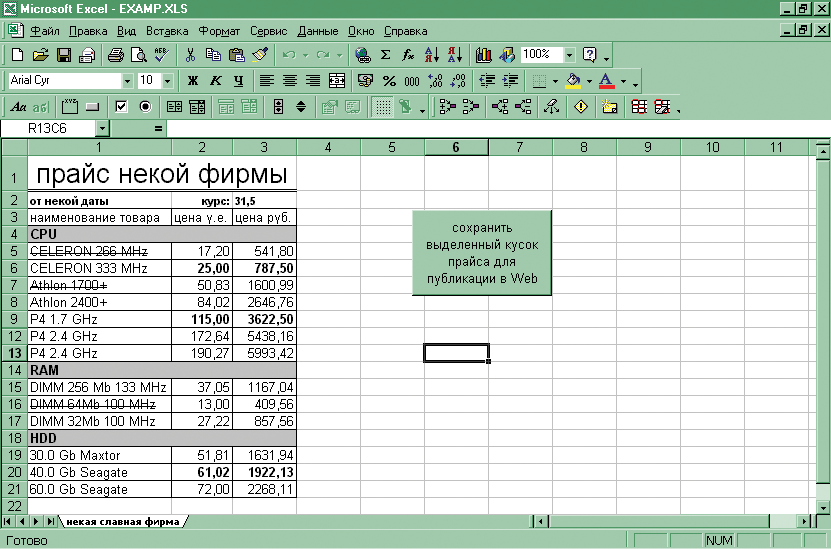Open the font size 10 dropdown
The height and width of the screenshot is (549, 831).
(x=167, y=81)
